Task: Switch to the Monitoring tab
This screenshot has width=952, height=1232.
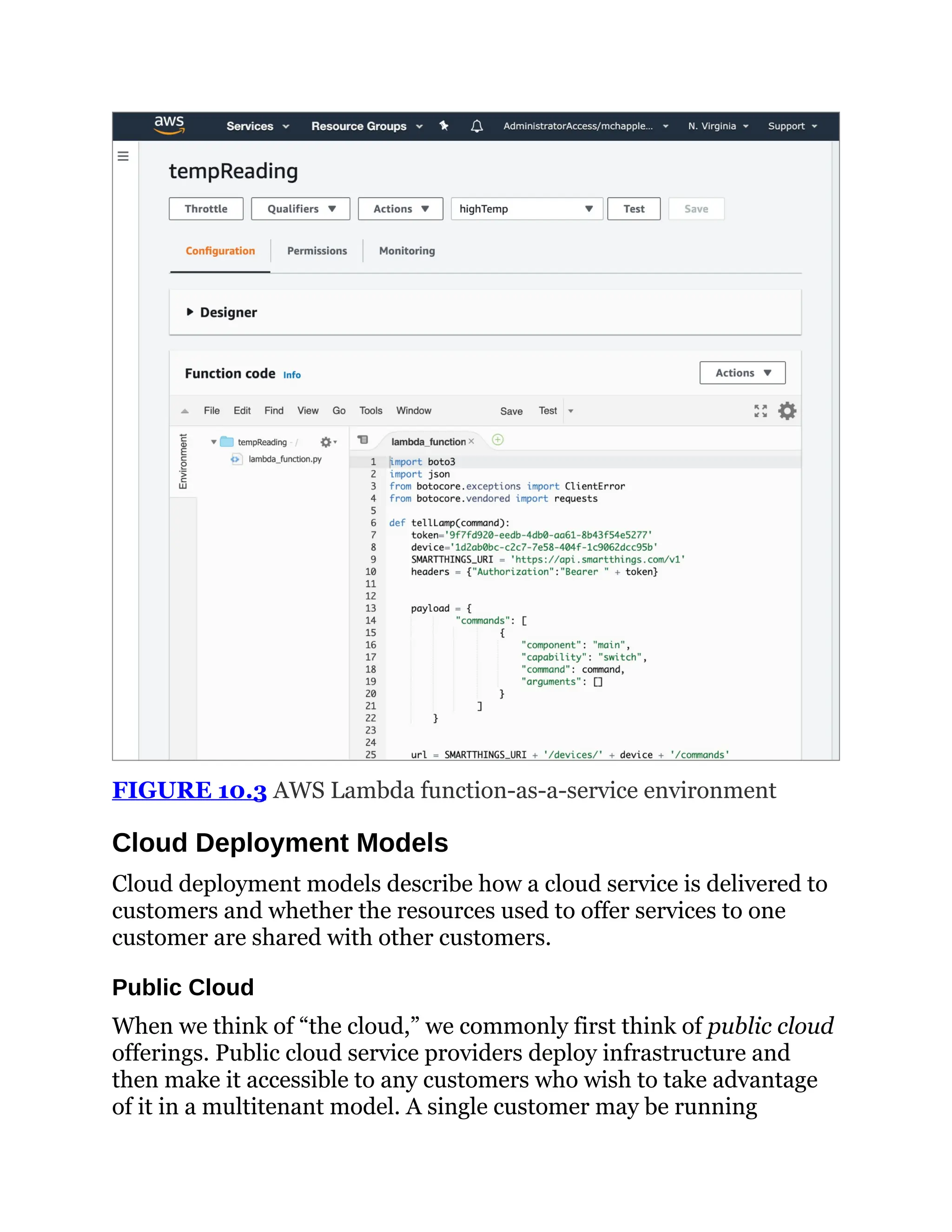Action: pos(407,251)
